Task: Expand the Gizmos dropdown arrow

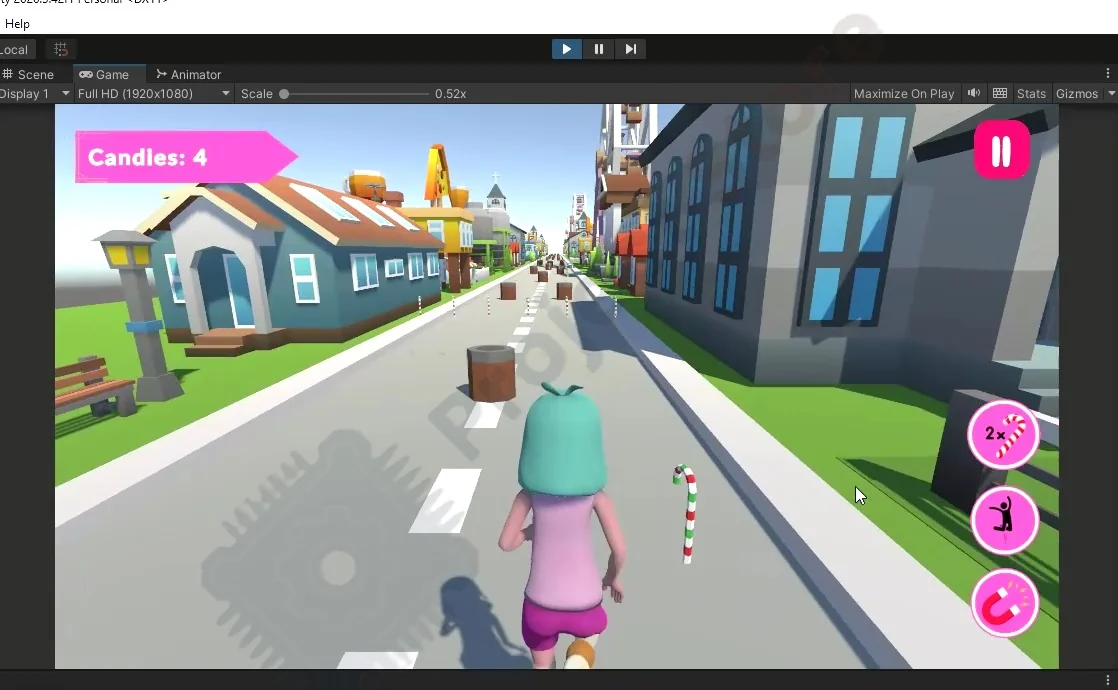Action: pyautogui.click(x=1108, y=94)
